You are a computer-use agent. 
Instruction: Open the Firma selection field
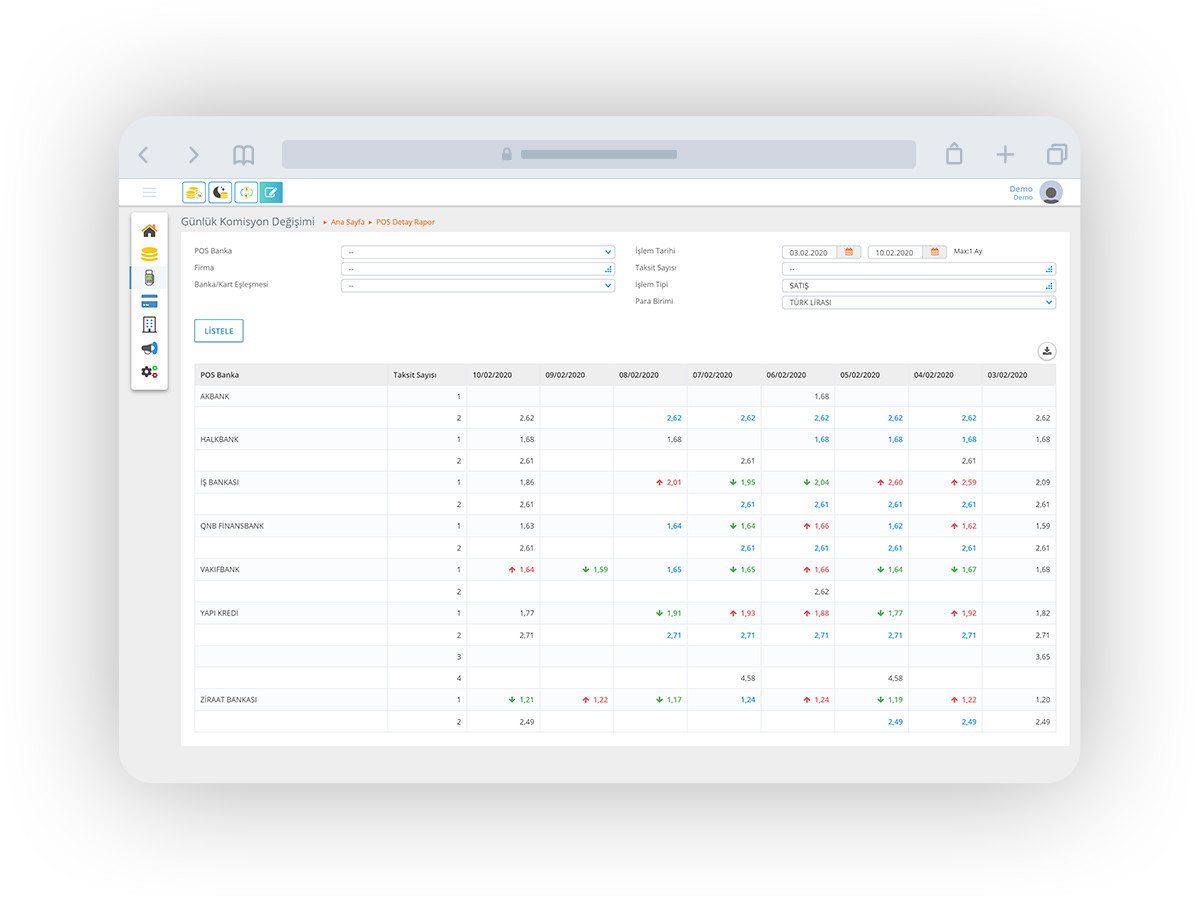478,269
